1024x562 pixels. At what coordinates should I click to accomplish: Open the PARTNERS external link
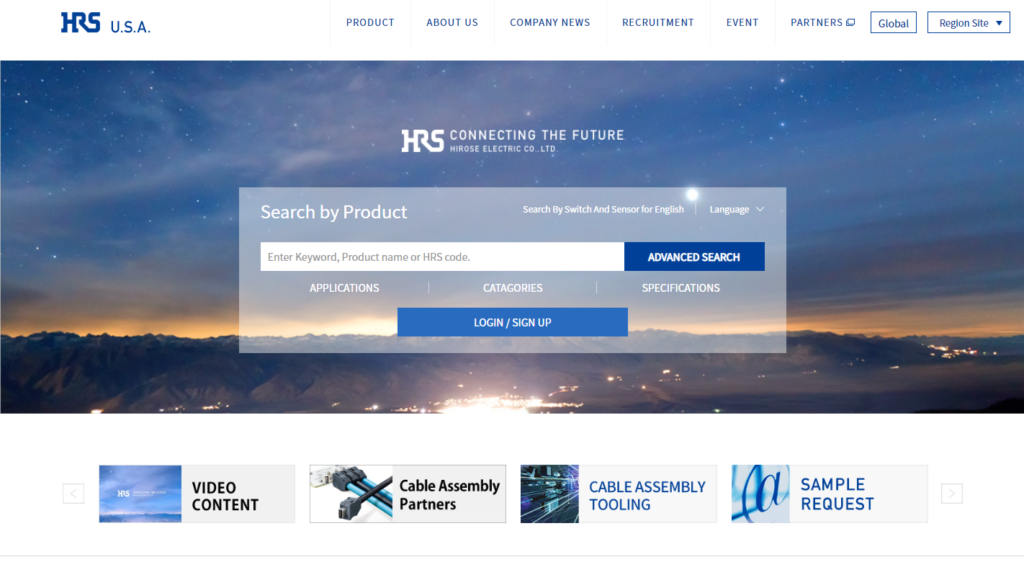coord(822,22)
